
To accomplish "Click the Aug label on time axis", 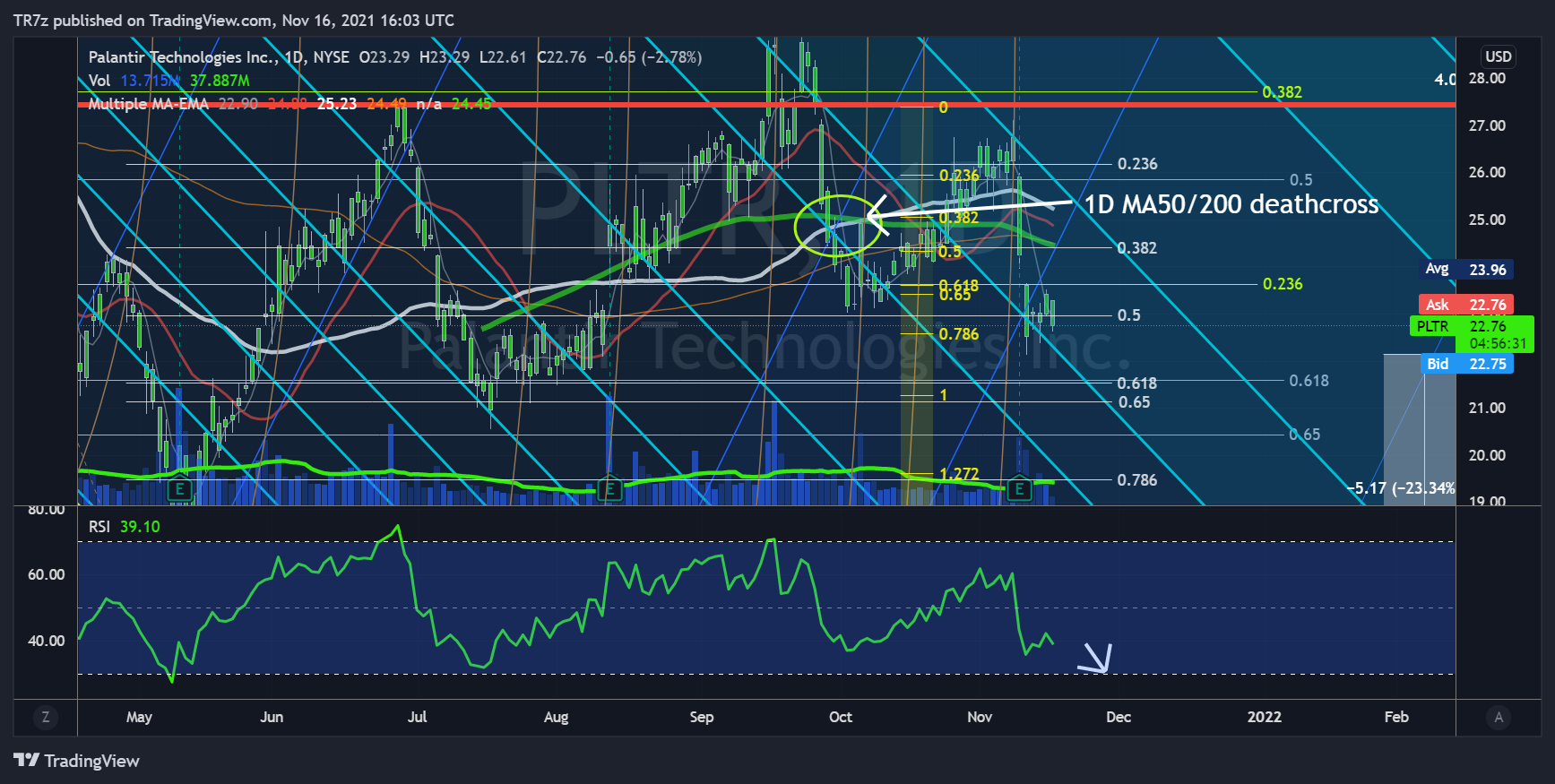I will (x=556, y=717).
